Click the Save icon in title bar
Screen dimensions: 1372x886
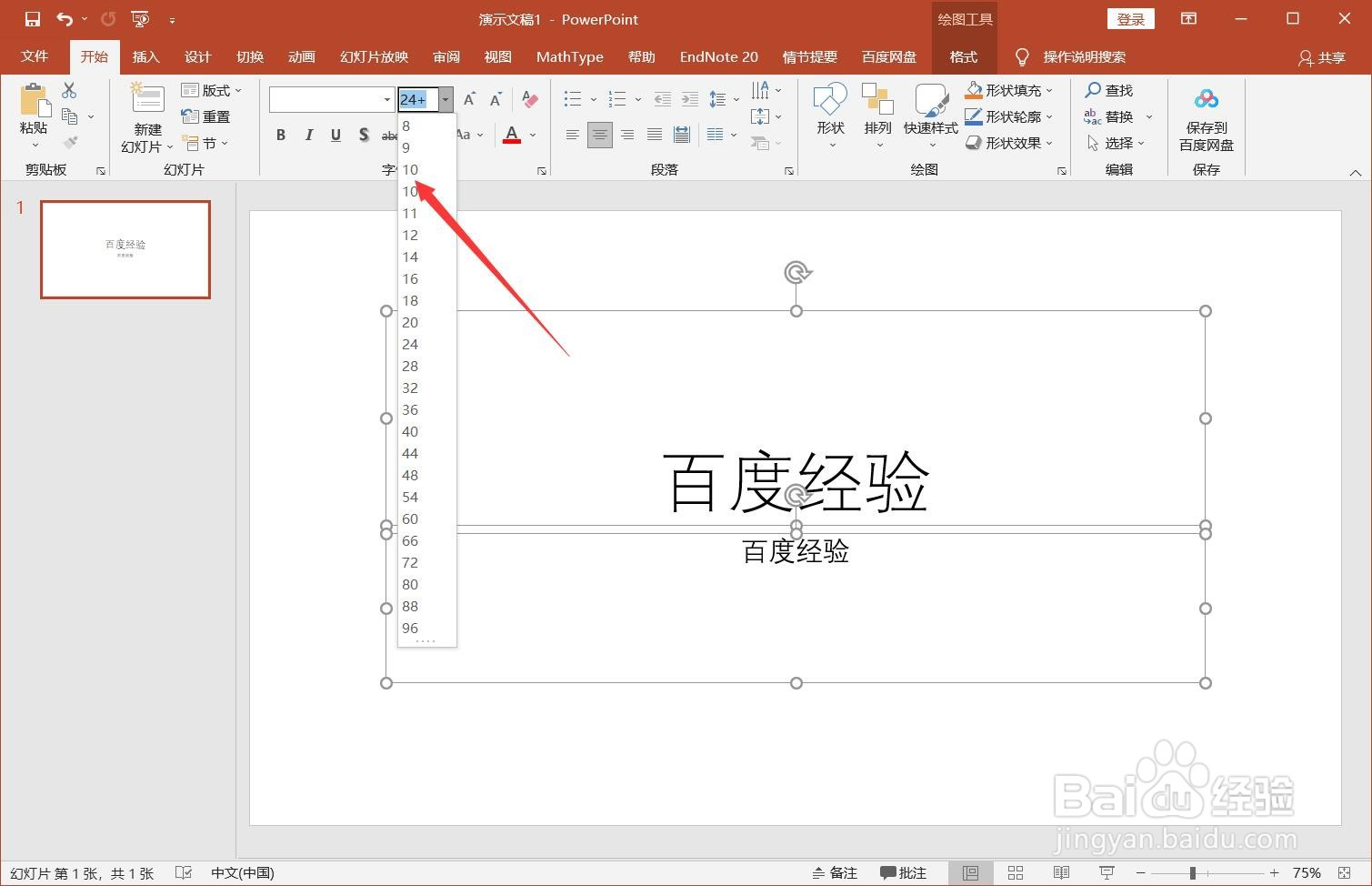pos(33,19)
